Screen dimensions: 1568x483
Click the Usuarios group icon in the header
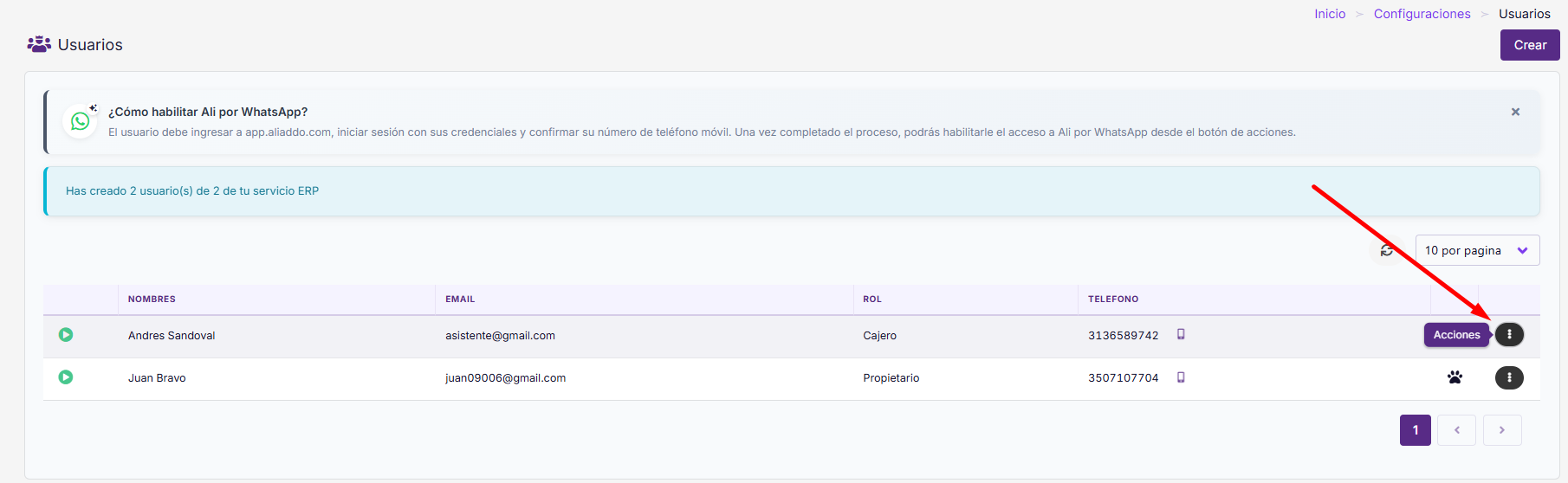pos(39,44)
